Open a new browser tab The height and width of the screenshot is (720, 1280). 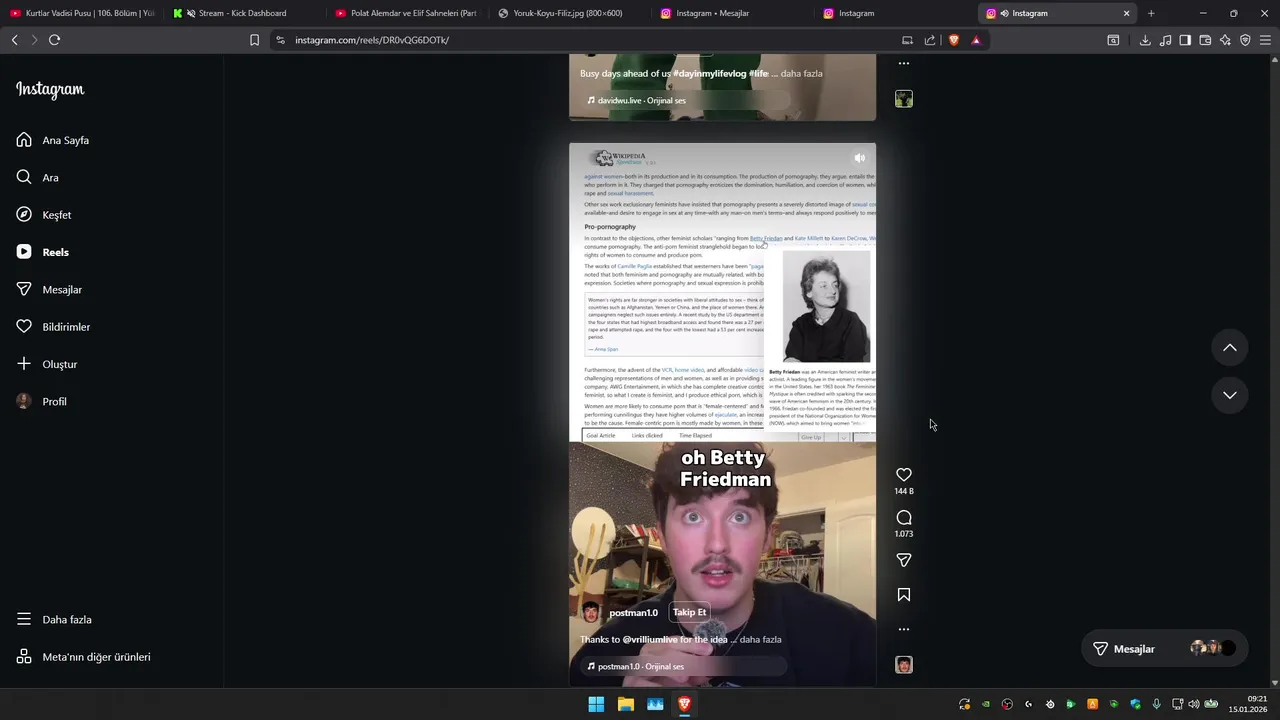tap(1151, 13)
